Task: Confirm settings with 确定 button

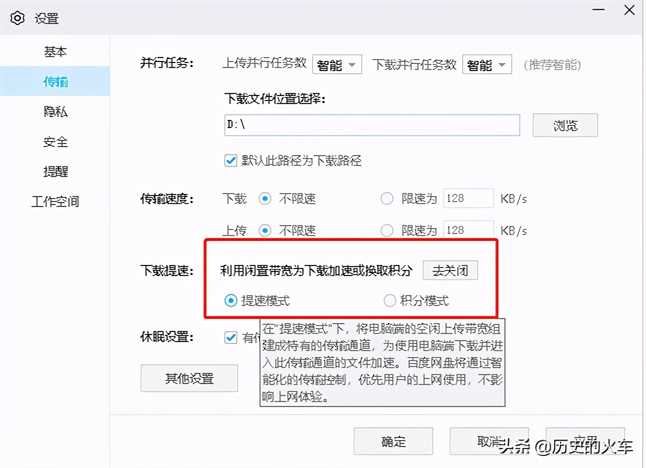Action: pos(394,441)
